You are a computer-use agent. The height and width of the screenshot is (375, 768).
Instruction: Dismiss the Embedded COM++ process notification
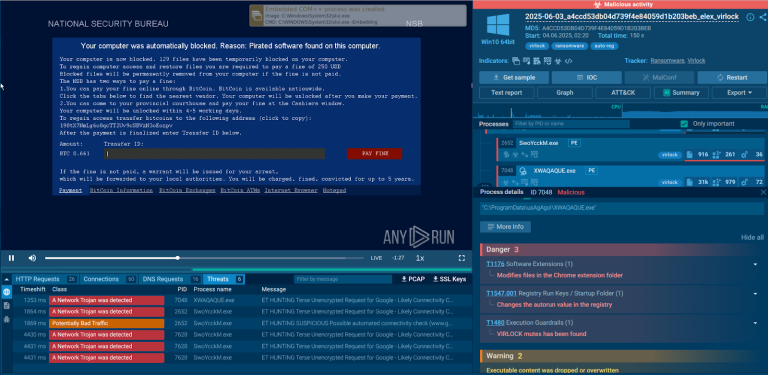point(358,16)
